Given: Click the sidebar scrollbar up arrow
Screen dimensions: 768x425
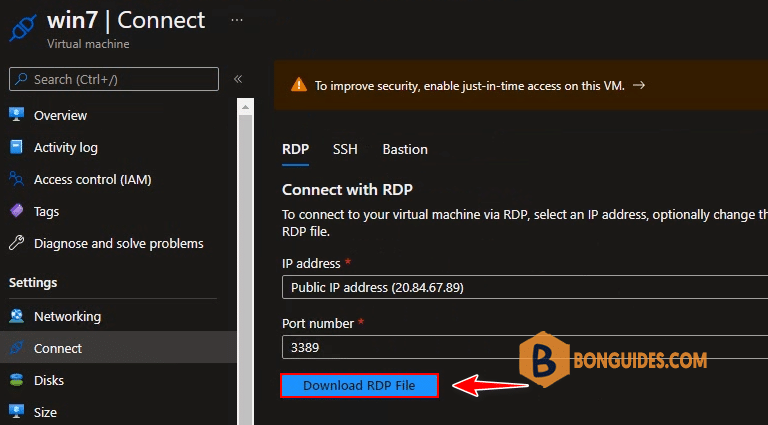Looking at the screenshot, I should click(x=245, y=107).
